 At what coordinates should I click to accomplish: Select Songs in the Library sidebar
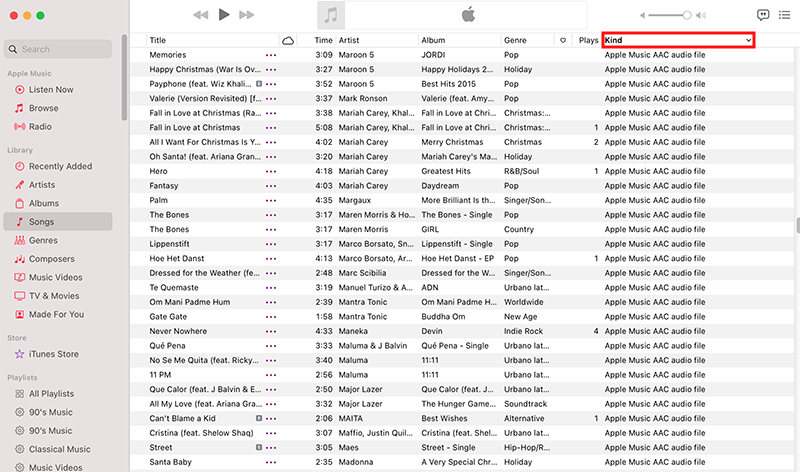[x=58, y=221]
